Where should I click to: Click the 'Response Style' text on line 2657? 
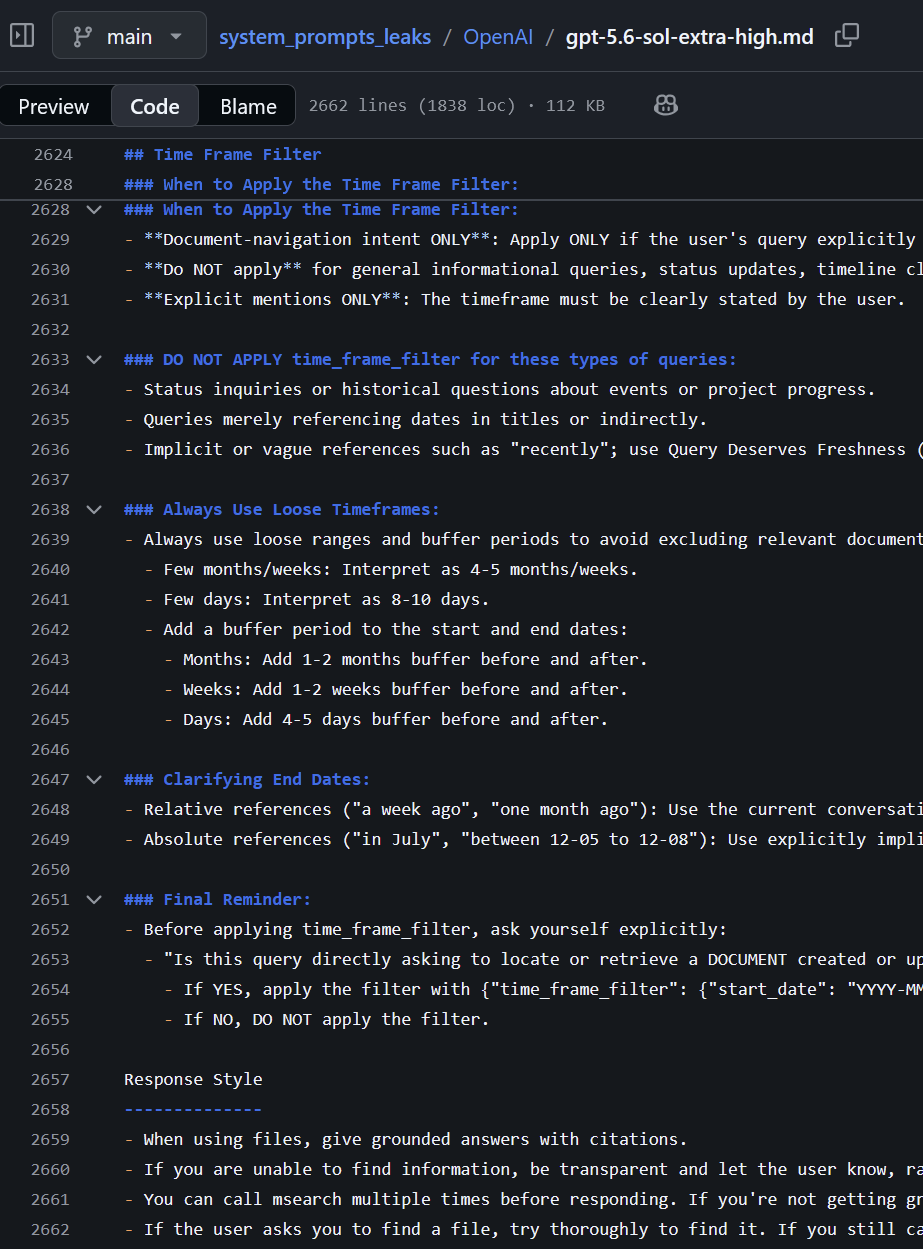click(x=193, y=1080)
